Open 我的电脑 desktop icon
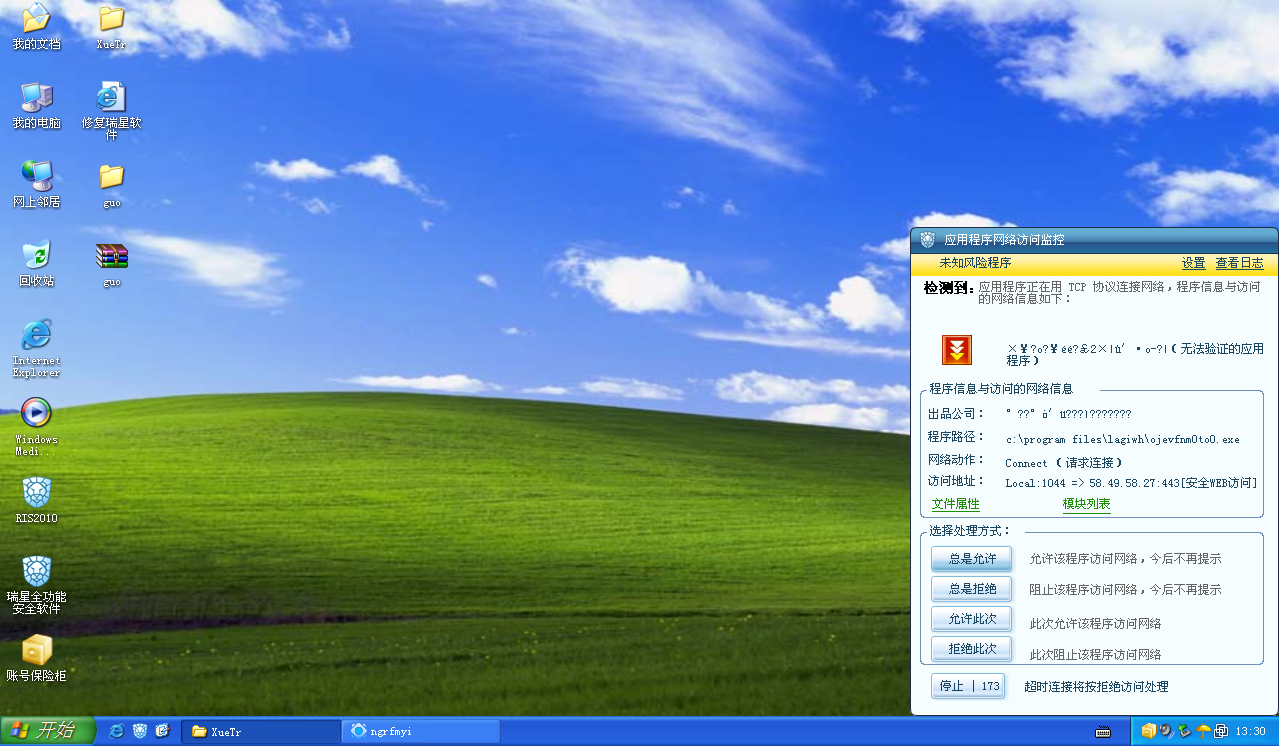Image resolution: width=1279 pixels, height=746 pixels. (x=36, y=105)
